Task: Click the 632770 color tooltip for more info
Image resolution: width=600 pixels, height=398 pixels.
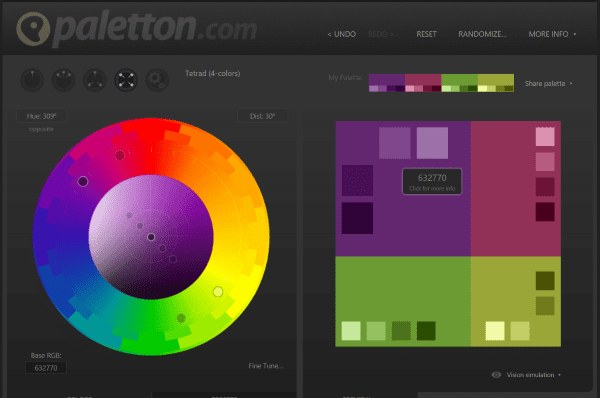Action: click(x=432, y=182)
